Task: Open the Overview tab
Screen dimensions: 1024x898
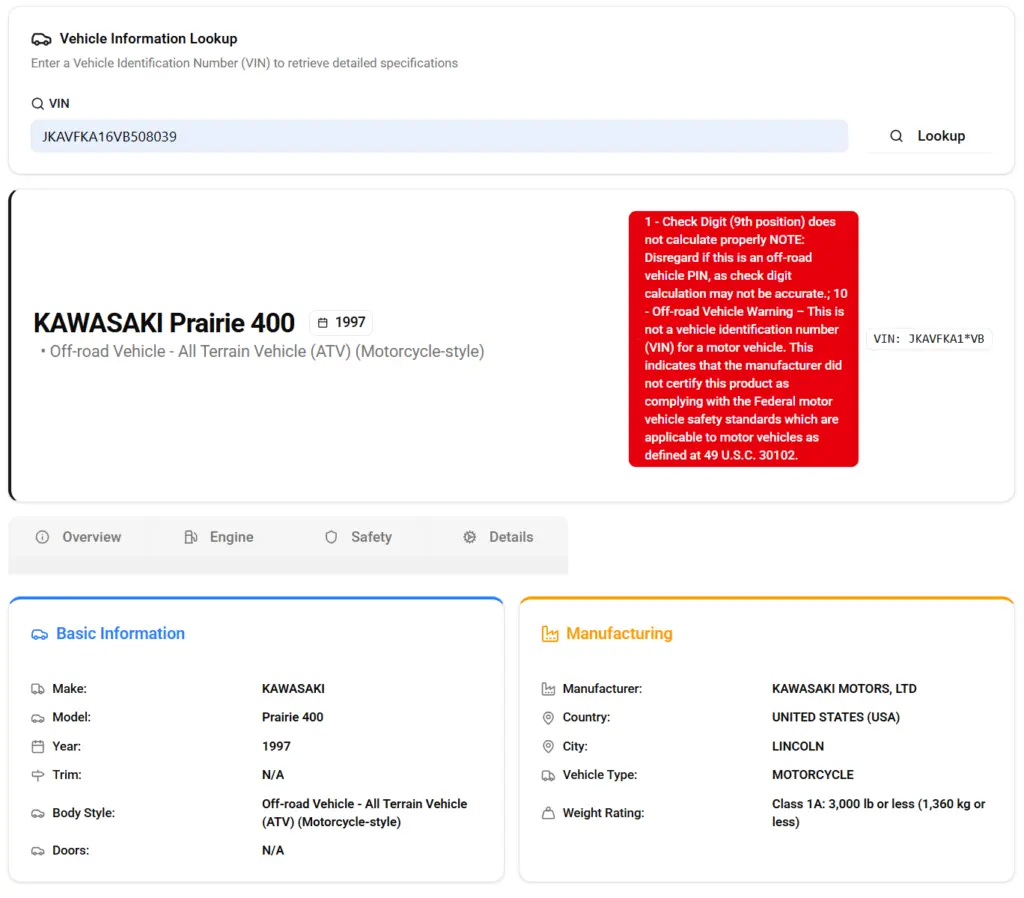Action: (78, 537)
